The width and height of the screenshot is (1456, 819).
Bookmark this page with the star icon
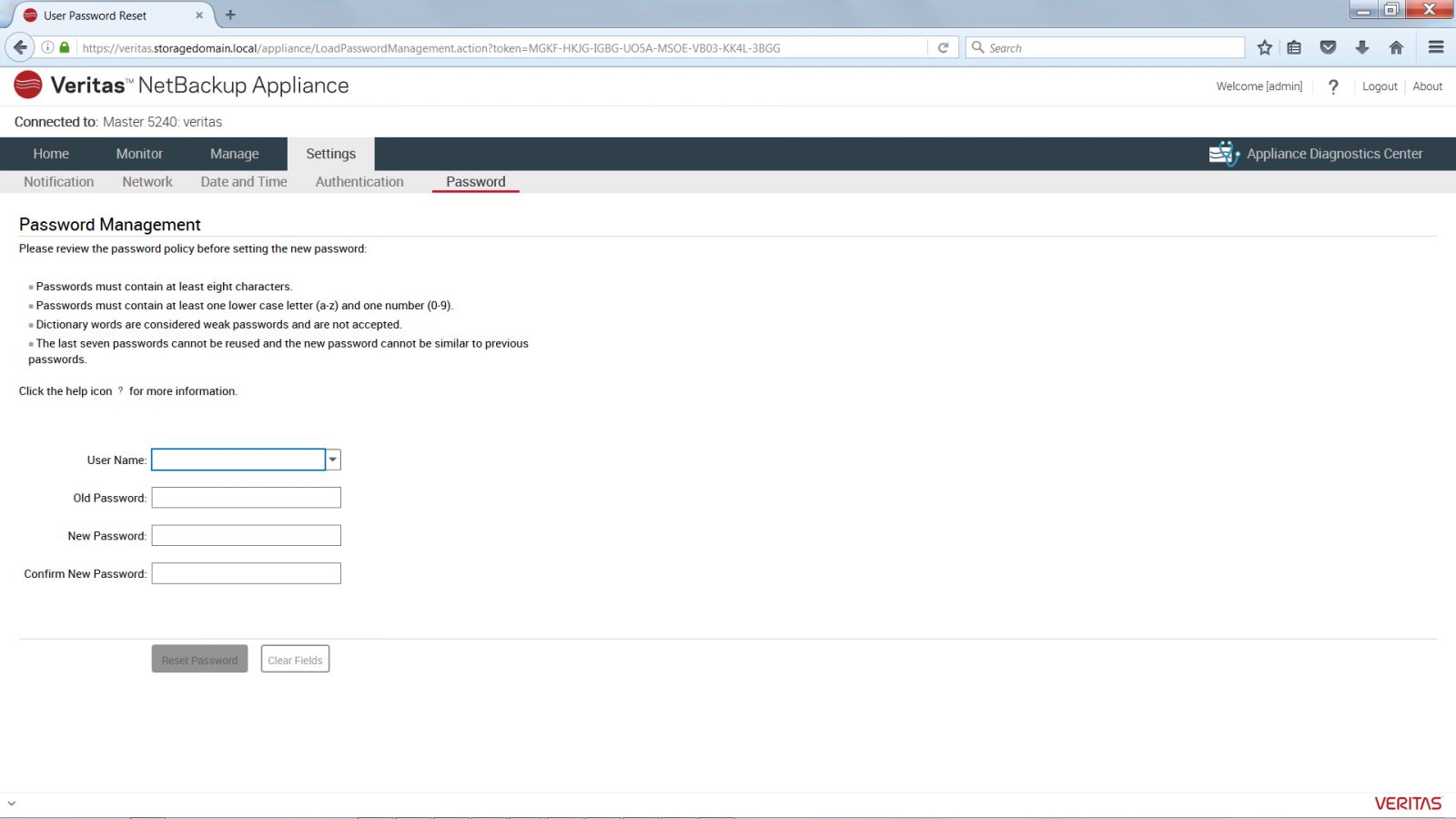point(1265,47)
